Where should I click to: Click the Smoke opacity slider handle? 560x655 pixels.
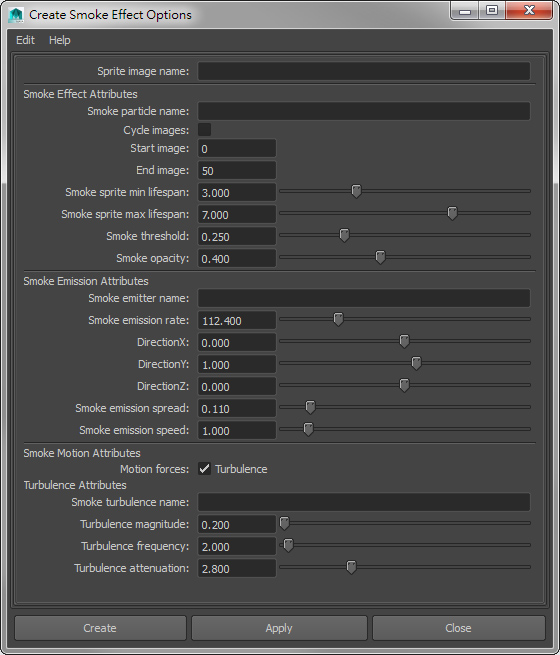(x=380, y=257)
